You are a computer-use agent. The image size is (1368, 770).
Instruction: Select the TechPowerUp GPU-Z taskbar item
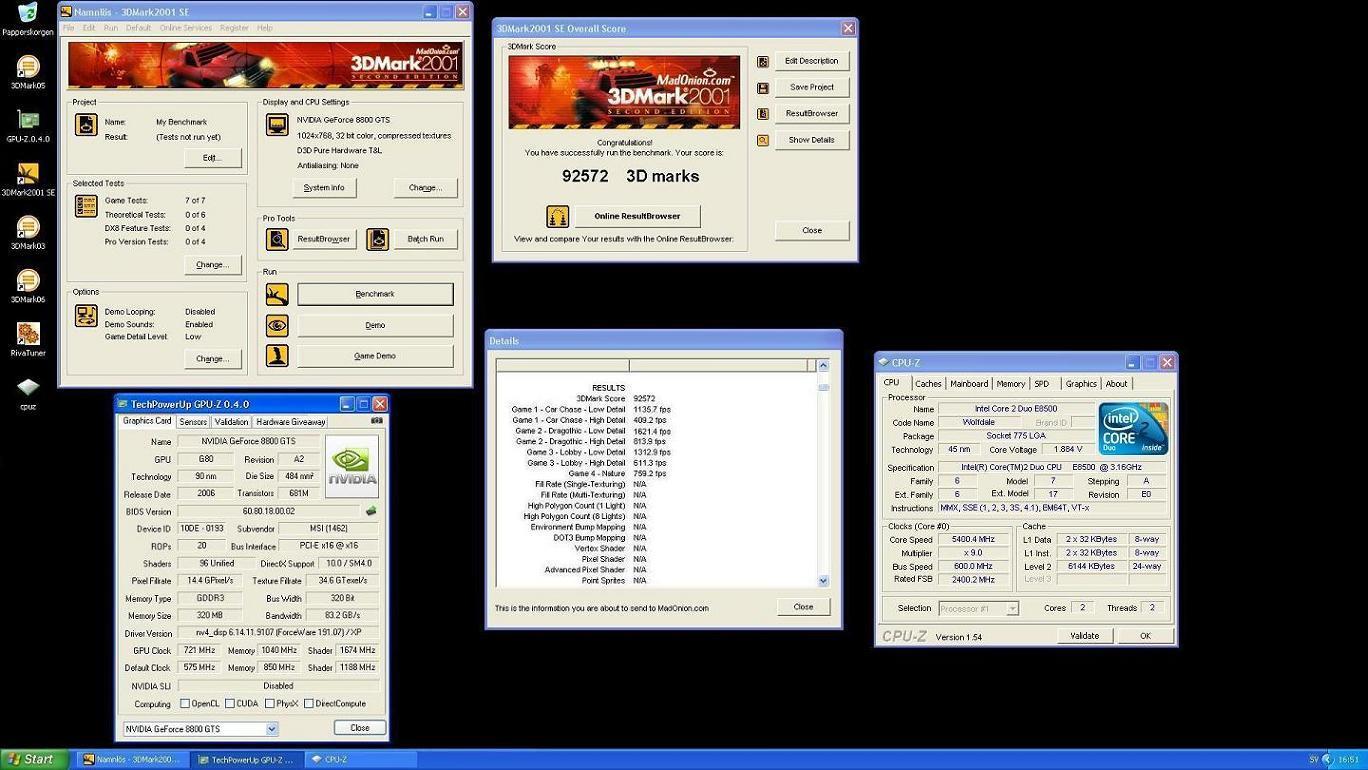click(245, 760)
